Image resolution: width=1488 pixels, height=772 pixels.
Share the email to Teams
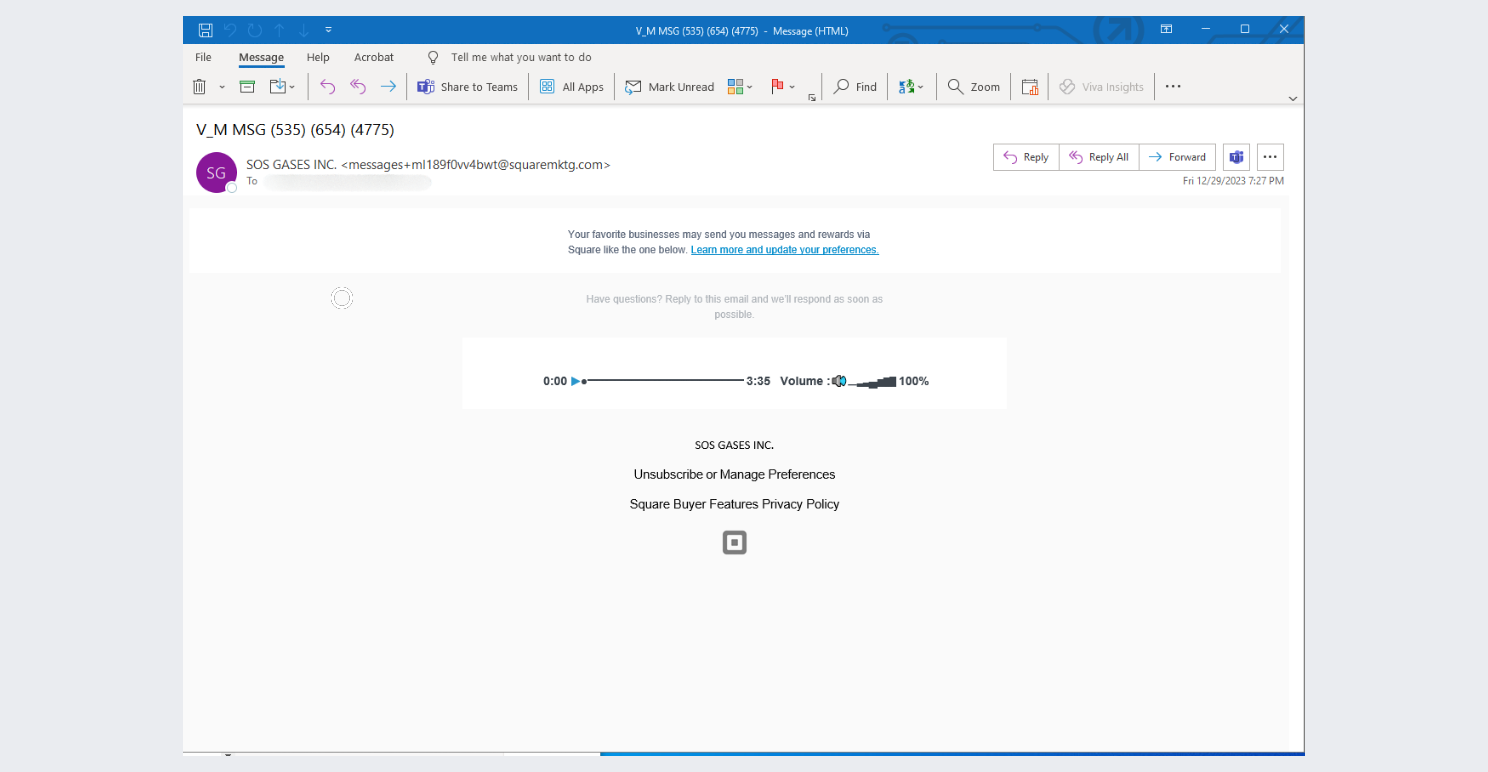coord(468,87)
